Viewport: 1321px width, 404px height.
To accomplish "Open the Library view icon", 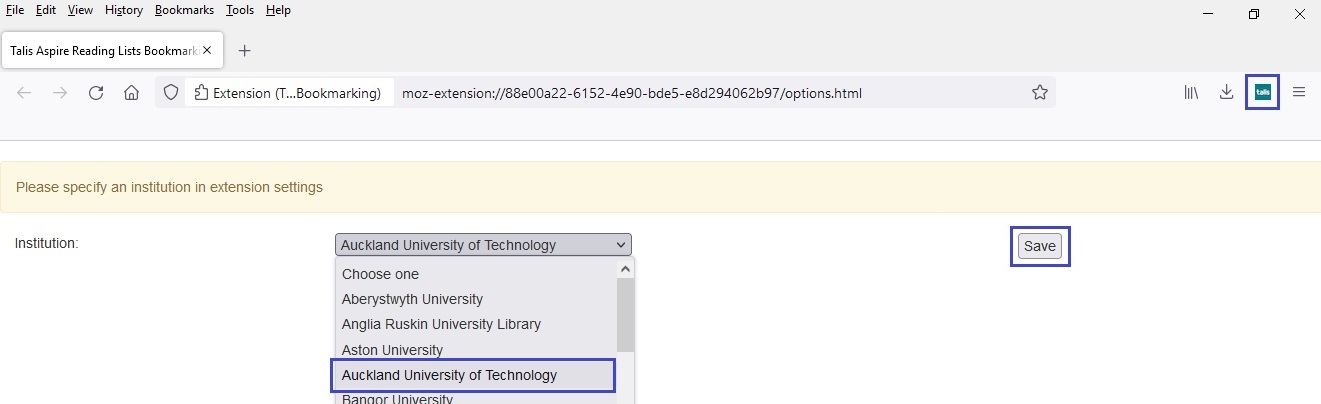I will [x=1191, y=93].
